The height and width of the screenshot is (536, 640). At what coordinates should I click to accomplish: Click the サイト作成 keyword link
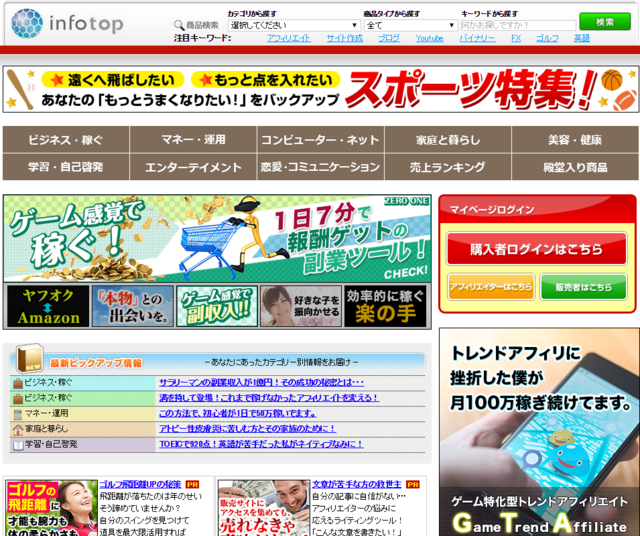click(x=344, y=38)
